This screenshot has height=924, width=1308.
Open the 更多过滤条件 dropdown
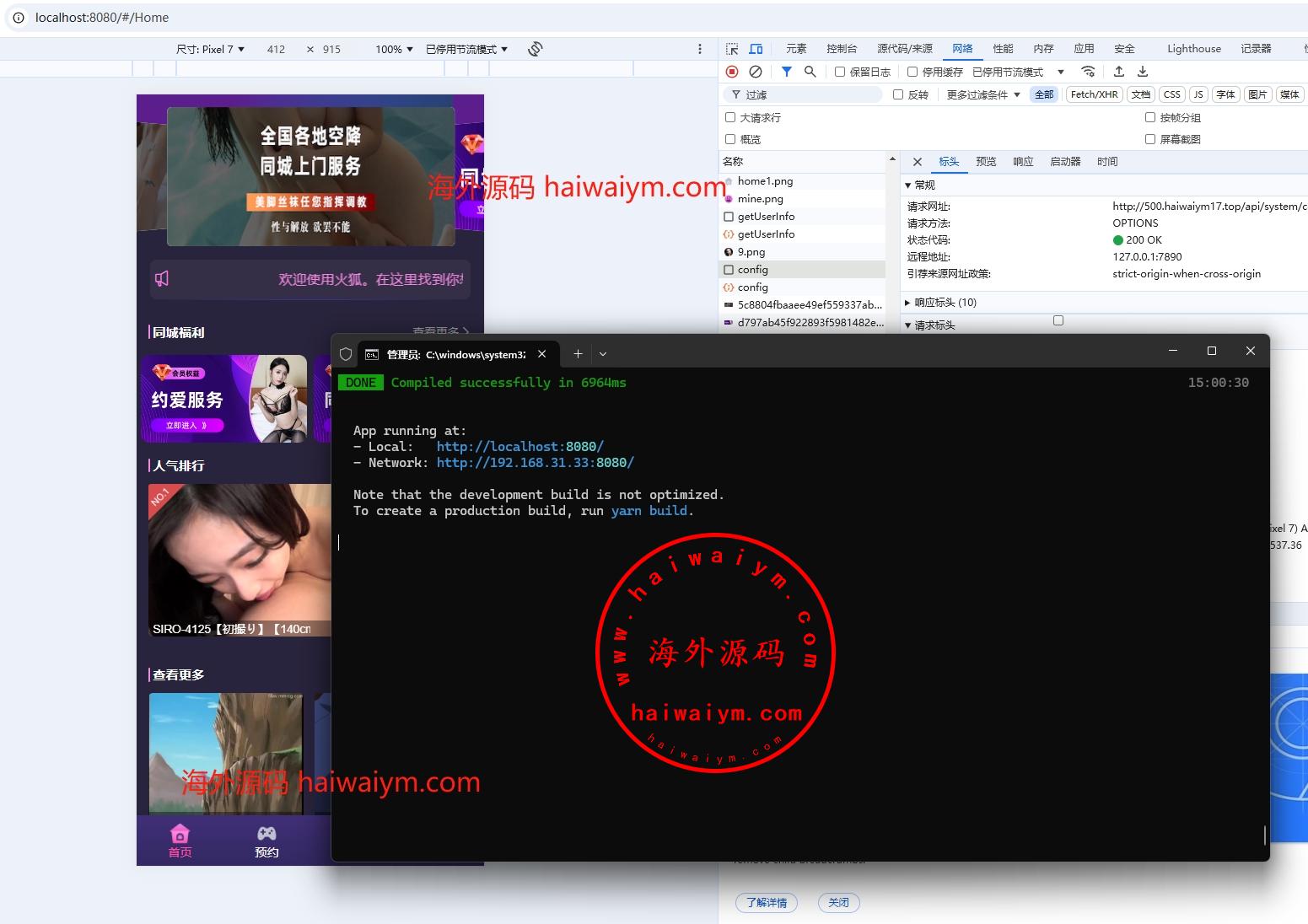click(982, 94)
